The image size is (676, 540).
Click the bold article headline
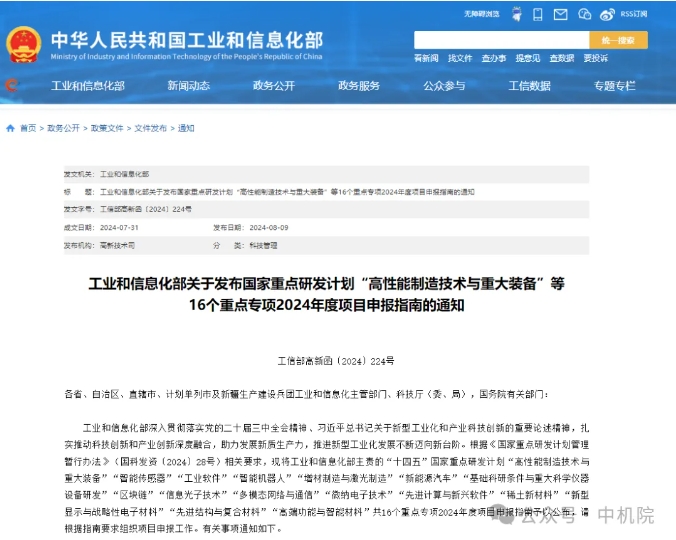(x=326, y=294)
